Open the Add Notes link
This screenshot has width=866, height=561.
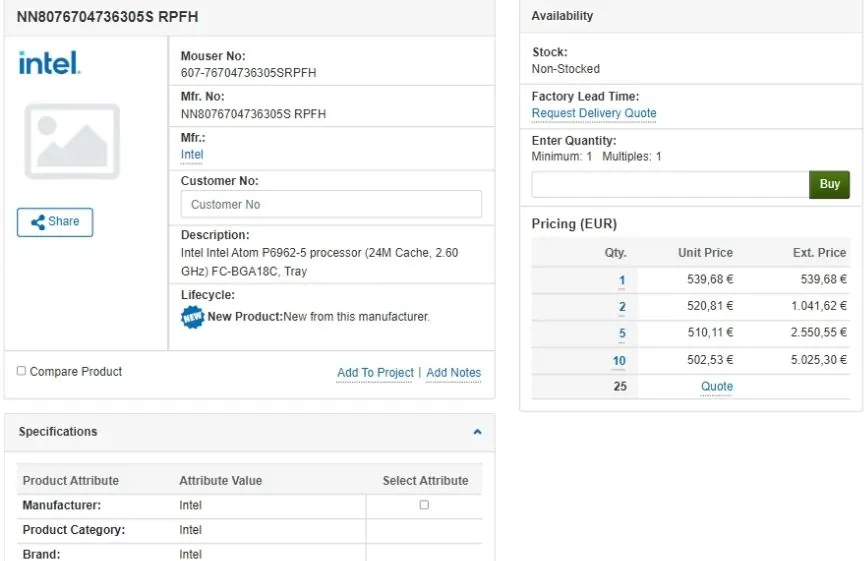(x=453, y=373)
